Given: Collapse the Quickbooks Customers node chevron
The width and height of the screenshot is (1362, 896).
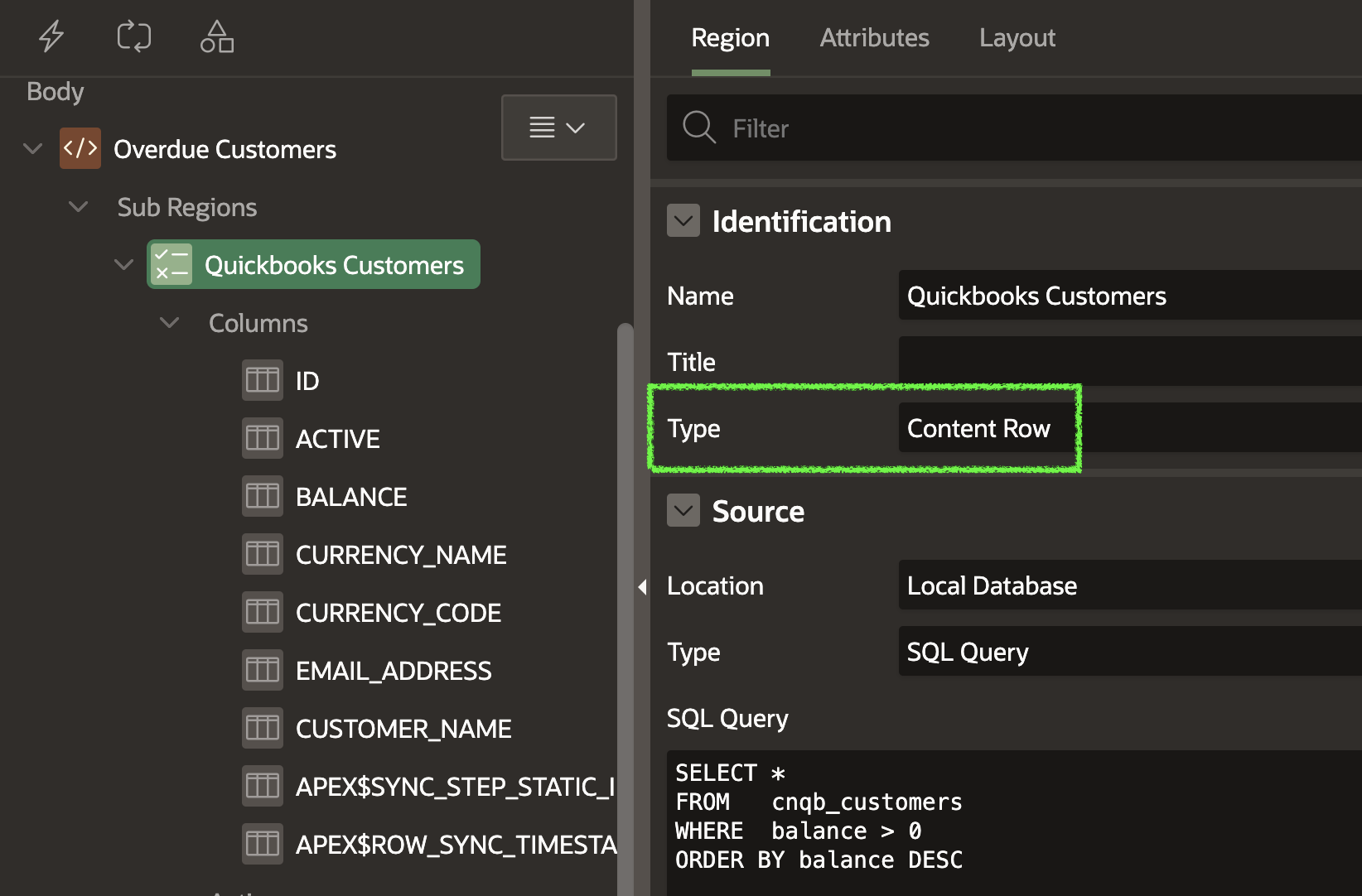Looking at the screenshot, I should 124,265.
